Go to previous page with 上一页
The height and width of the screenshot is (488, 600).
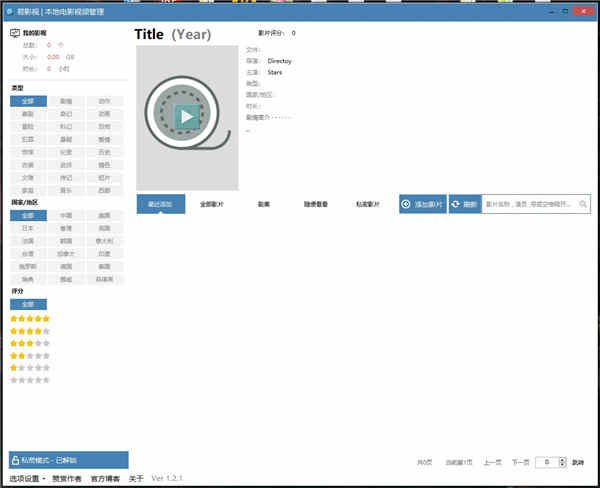pyautogui.click(x=492, y=462)
